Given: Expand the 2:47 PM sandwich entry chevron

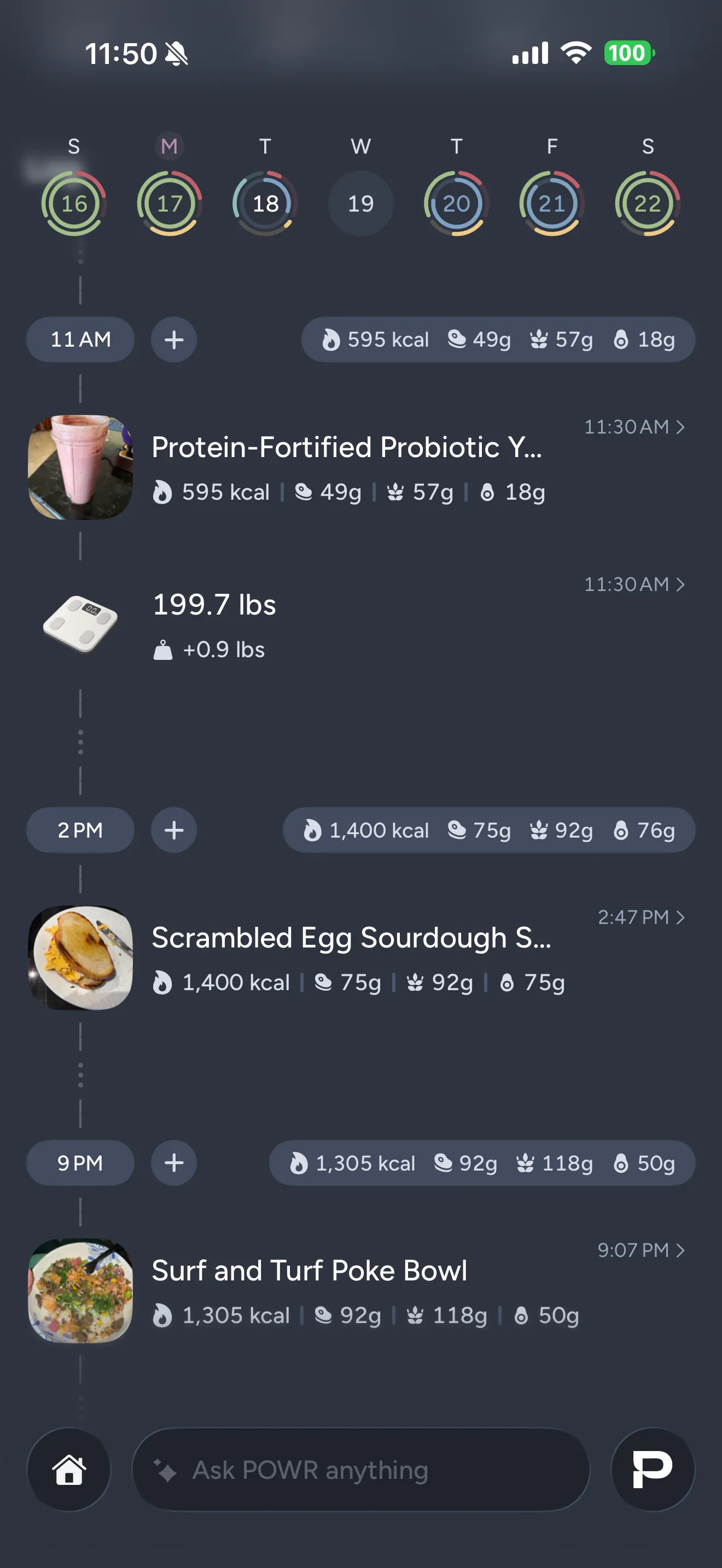Looking at the screenshot, I should [x=680, y=917].
